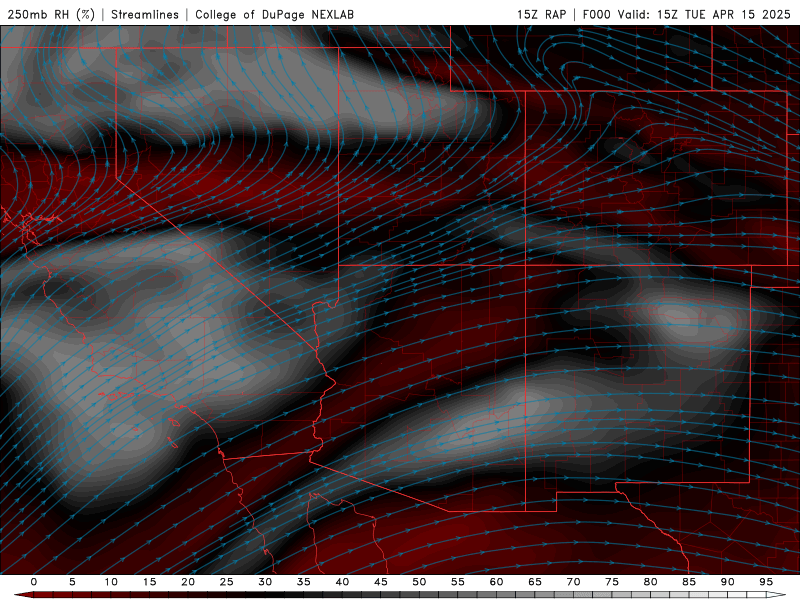Click the color scale label "70"

pos(573,582)
